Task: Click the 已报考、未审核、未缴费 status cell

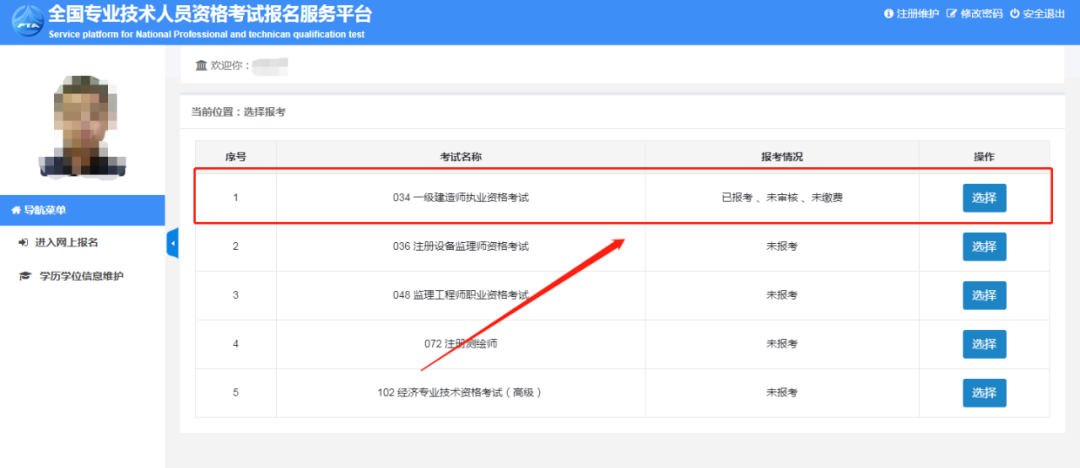Action: click(x=781, y=198)
